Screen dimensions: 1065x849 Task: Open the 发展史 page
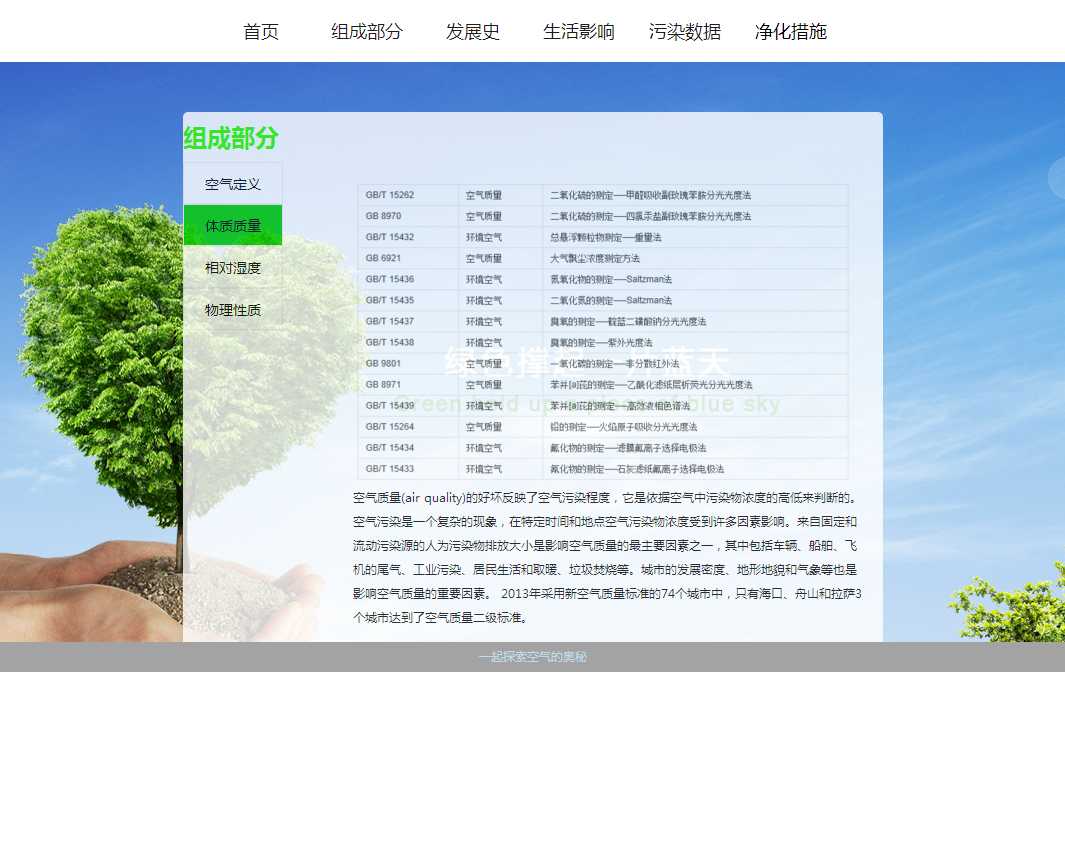pyautogui.click(x=473, y=32)
